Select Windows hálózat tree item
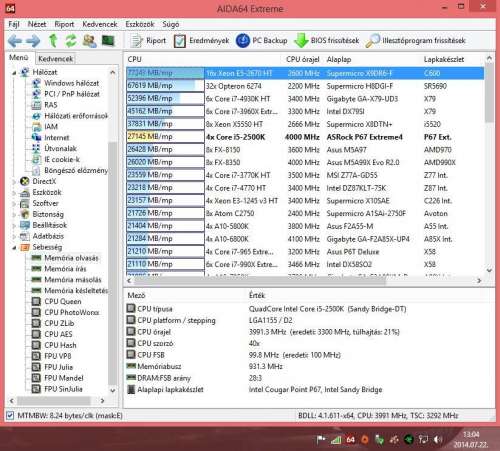 [x=71, y=83]
